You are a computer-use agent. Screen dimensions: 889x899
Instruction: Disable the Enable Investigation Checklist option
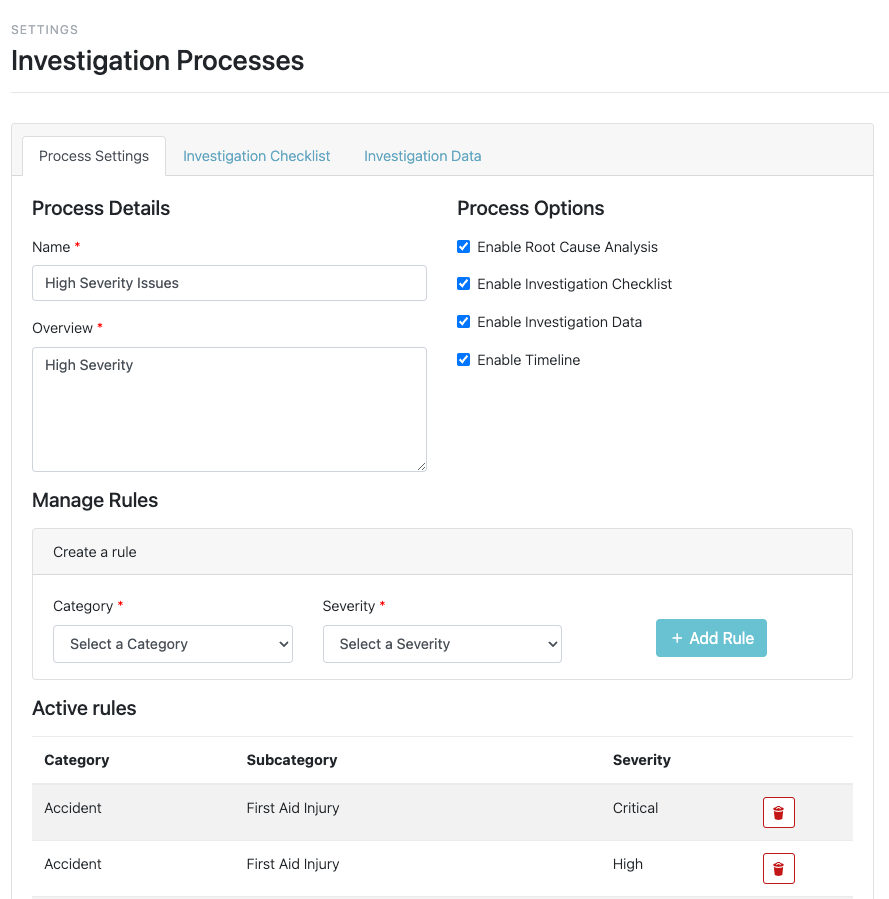pyautogui.click(x=463, y=284)
